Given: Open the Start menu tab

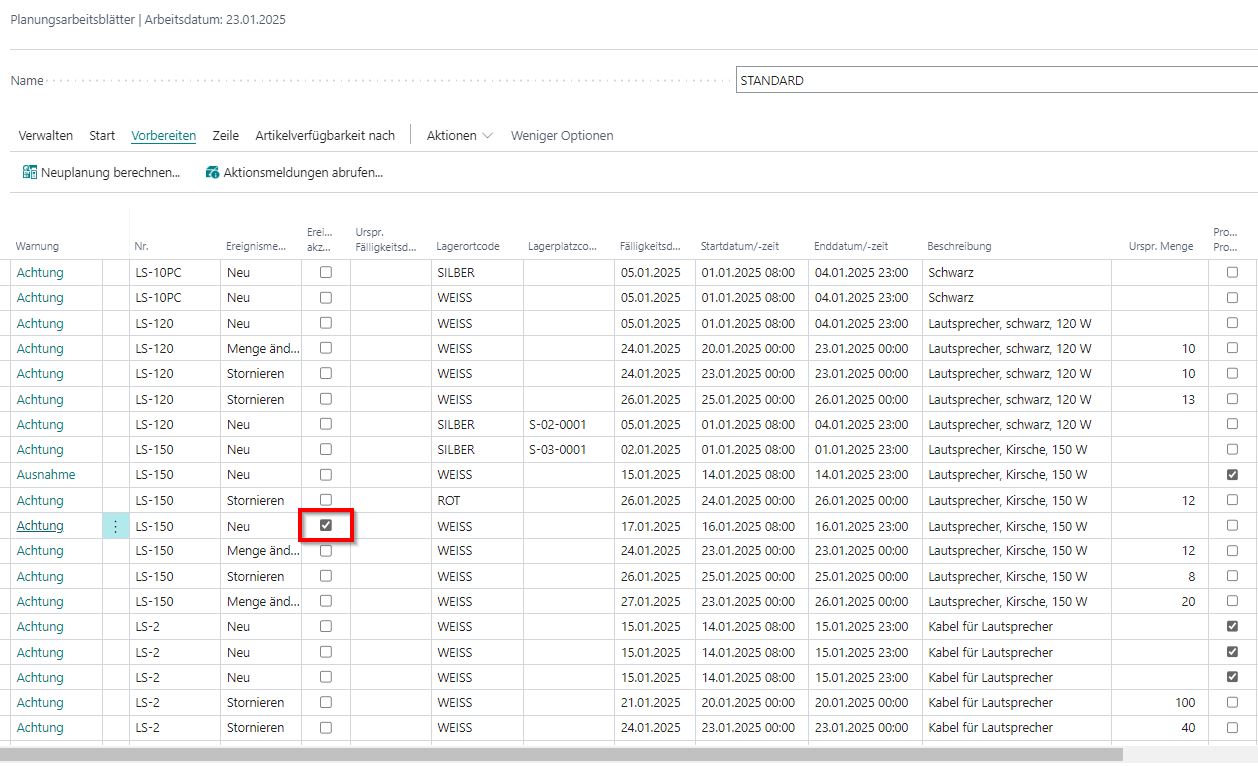Looking at the screenshot, I should tap(102, 135).
